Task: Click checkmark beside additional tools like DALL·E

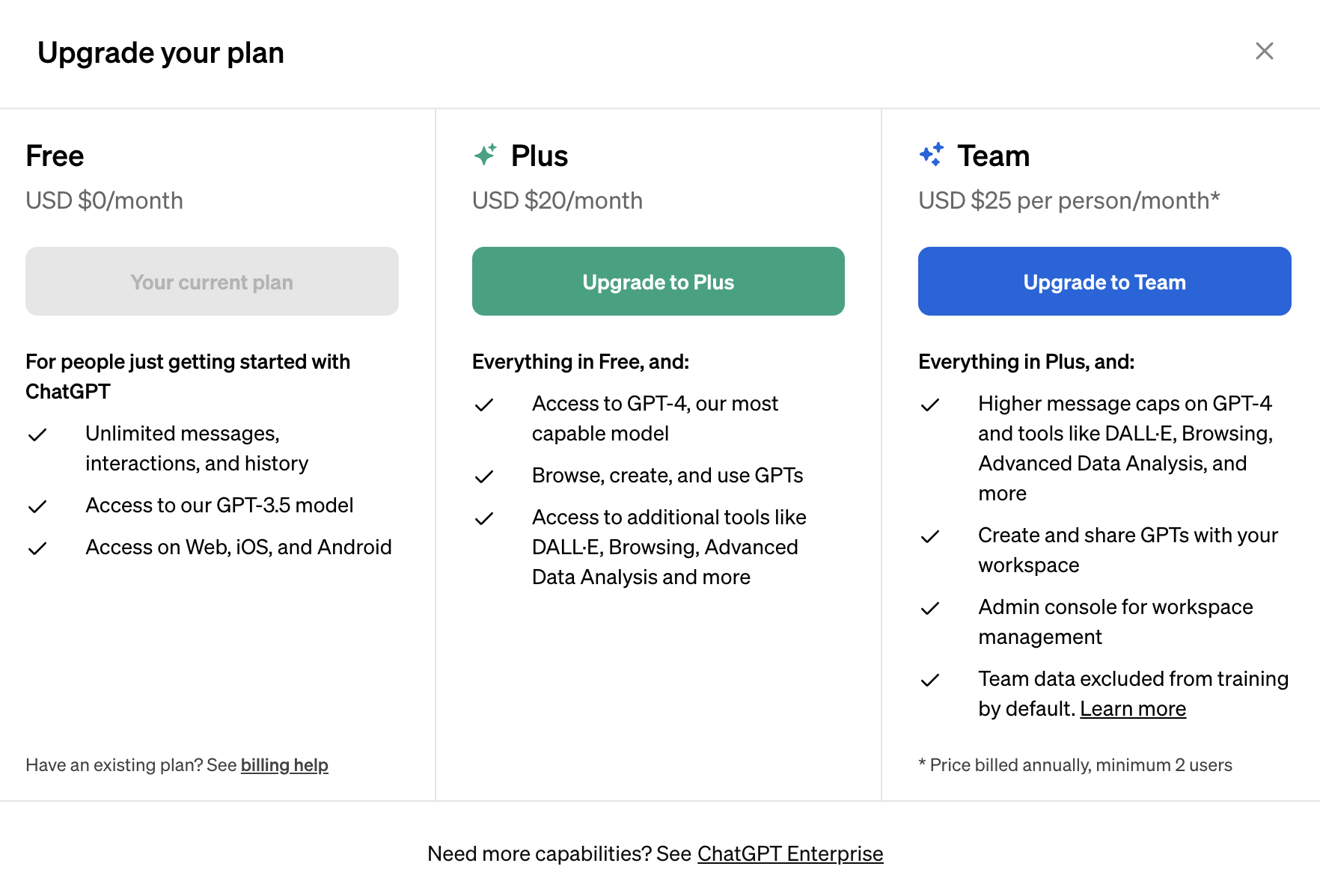Action: pyautogui.click(x=484, y=518)
